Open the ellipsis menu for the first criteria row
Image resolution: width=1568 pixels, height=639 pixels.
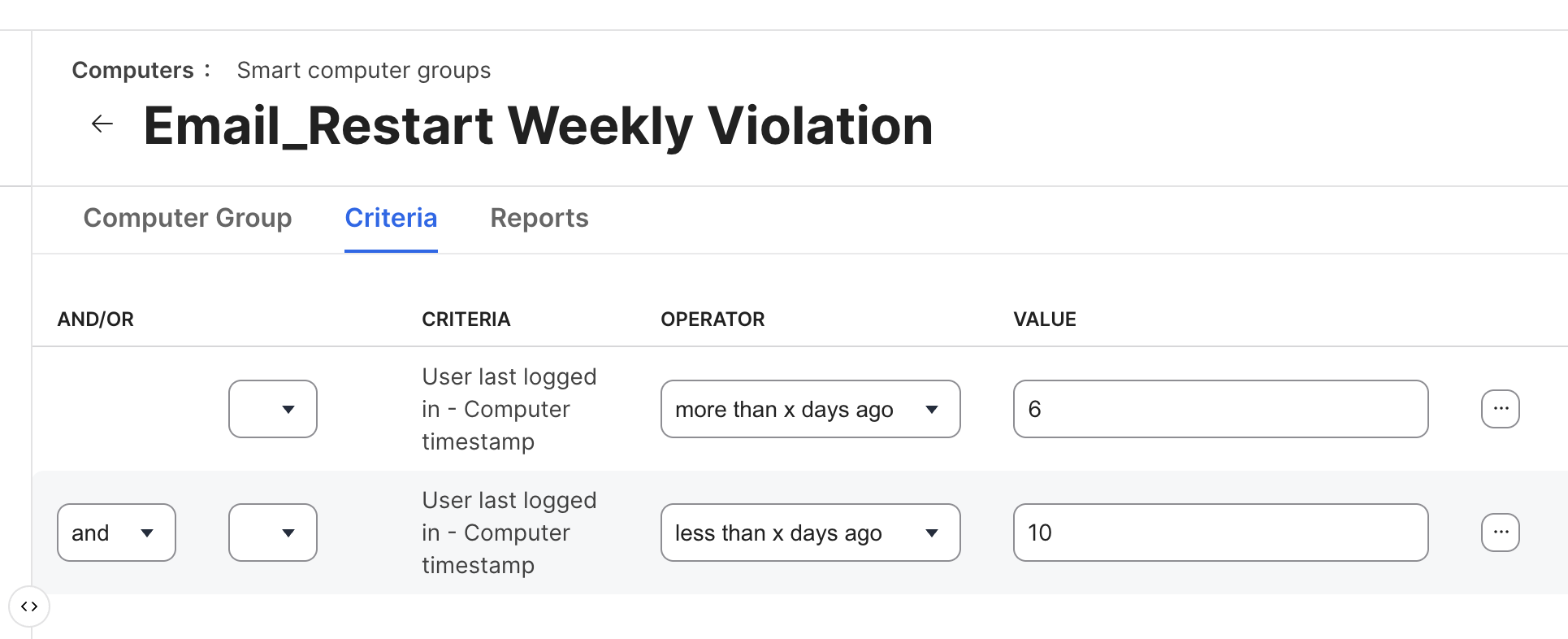tap(1500, 409)
